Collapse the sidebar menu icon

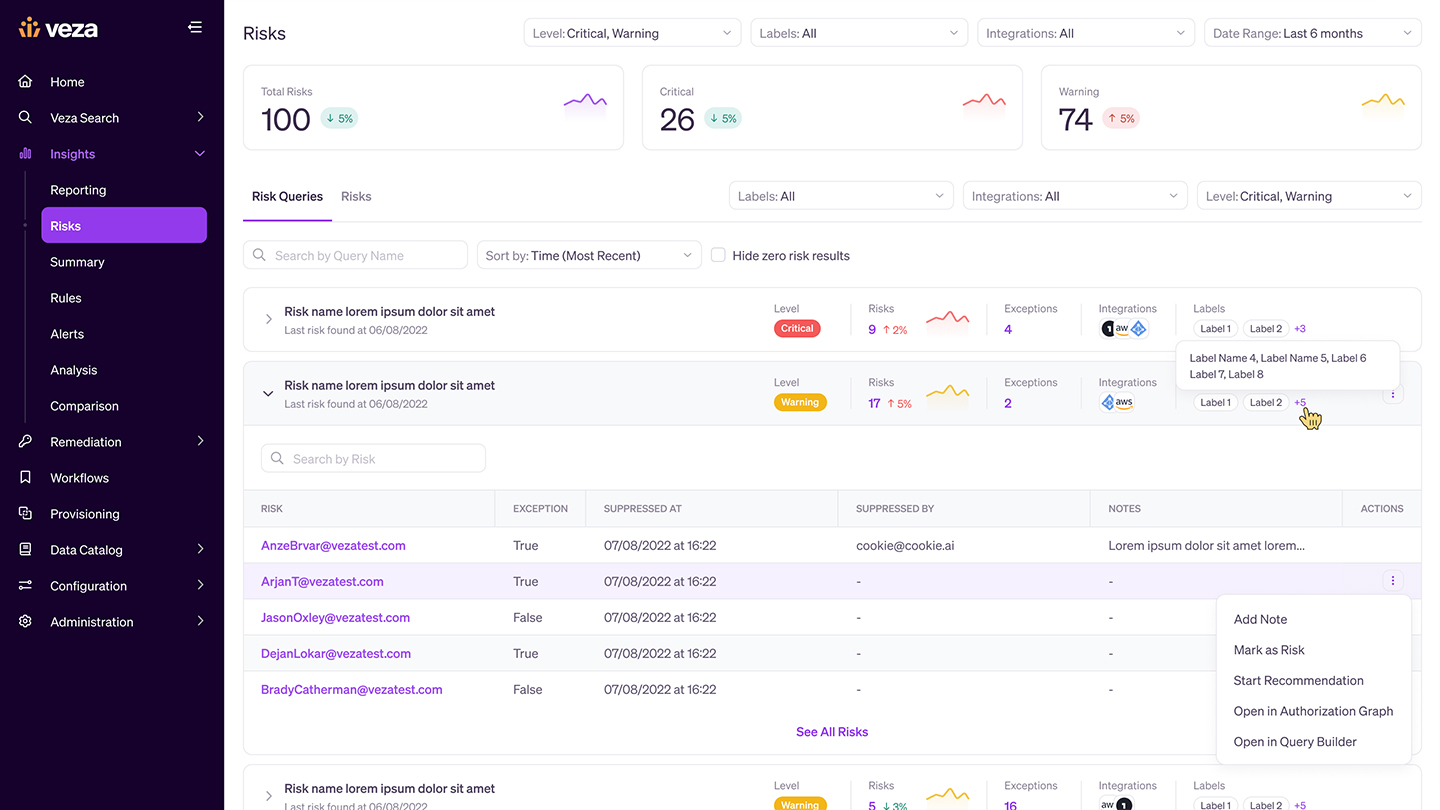click(x=195, y=27)
